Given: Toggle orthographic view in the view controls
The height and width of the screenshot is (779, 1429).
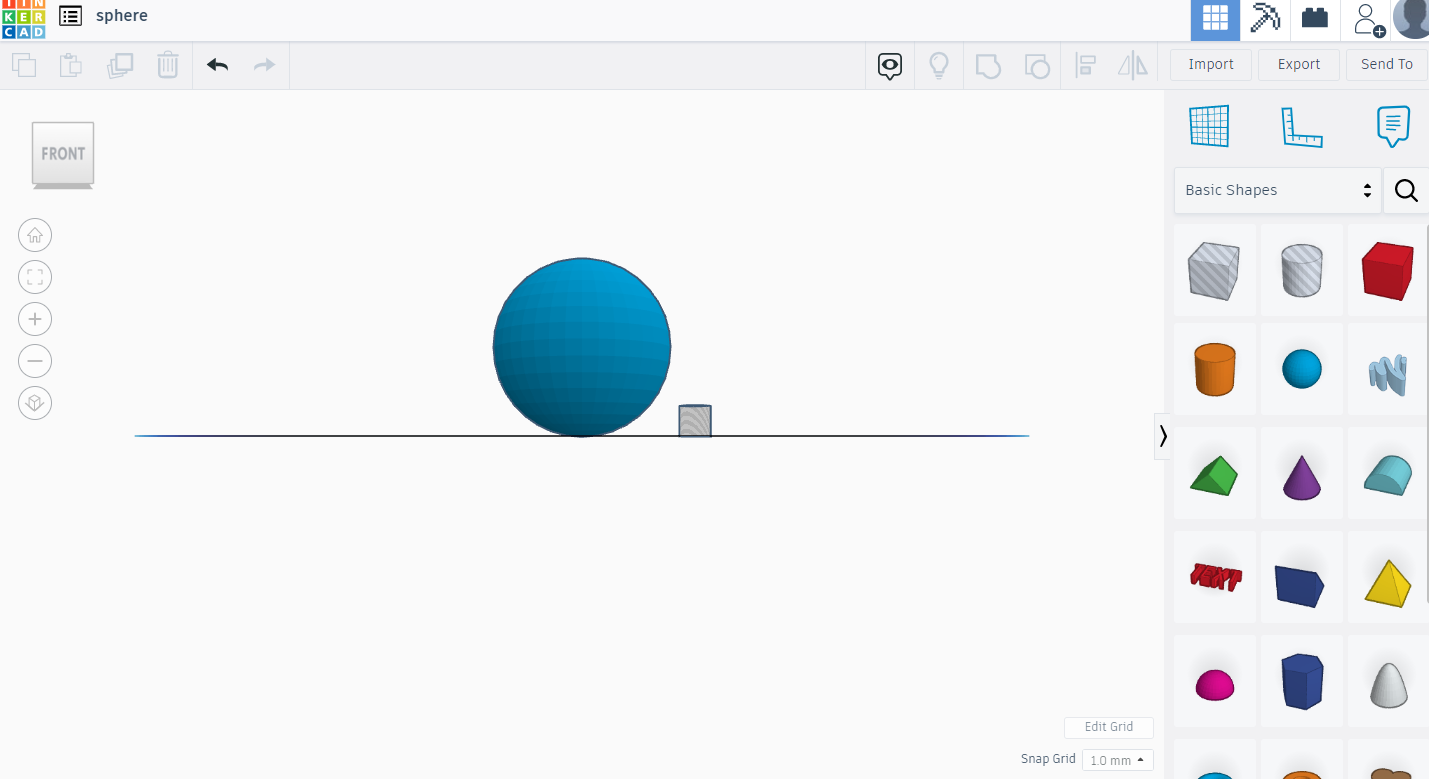Looking at the screenshot, I should click(35, 403).
